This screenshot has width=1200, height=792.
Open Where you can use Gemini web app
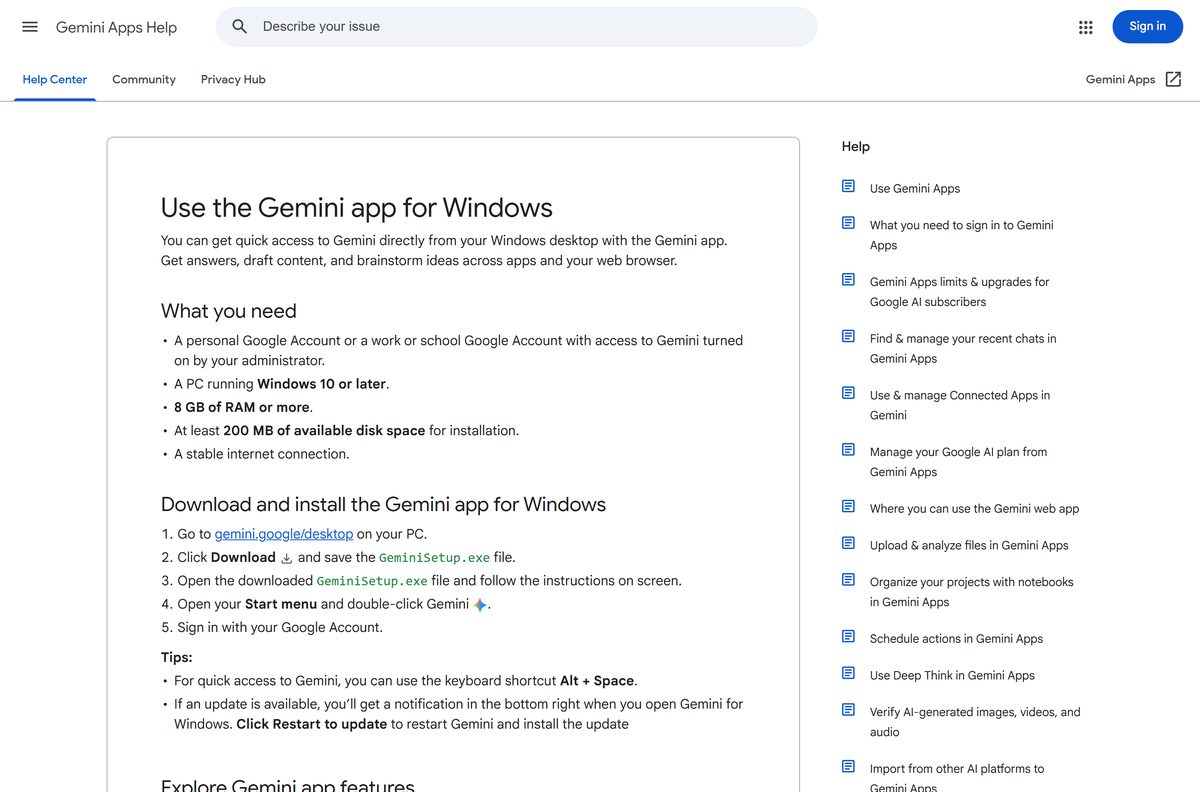pos(974,508)
